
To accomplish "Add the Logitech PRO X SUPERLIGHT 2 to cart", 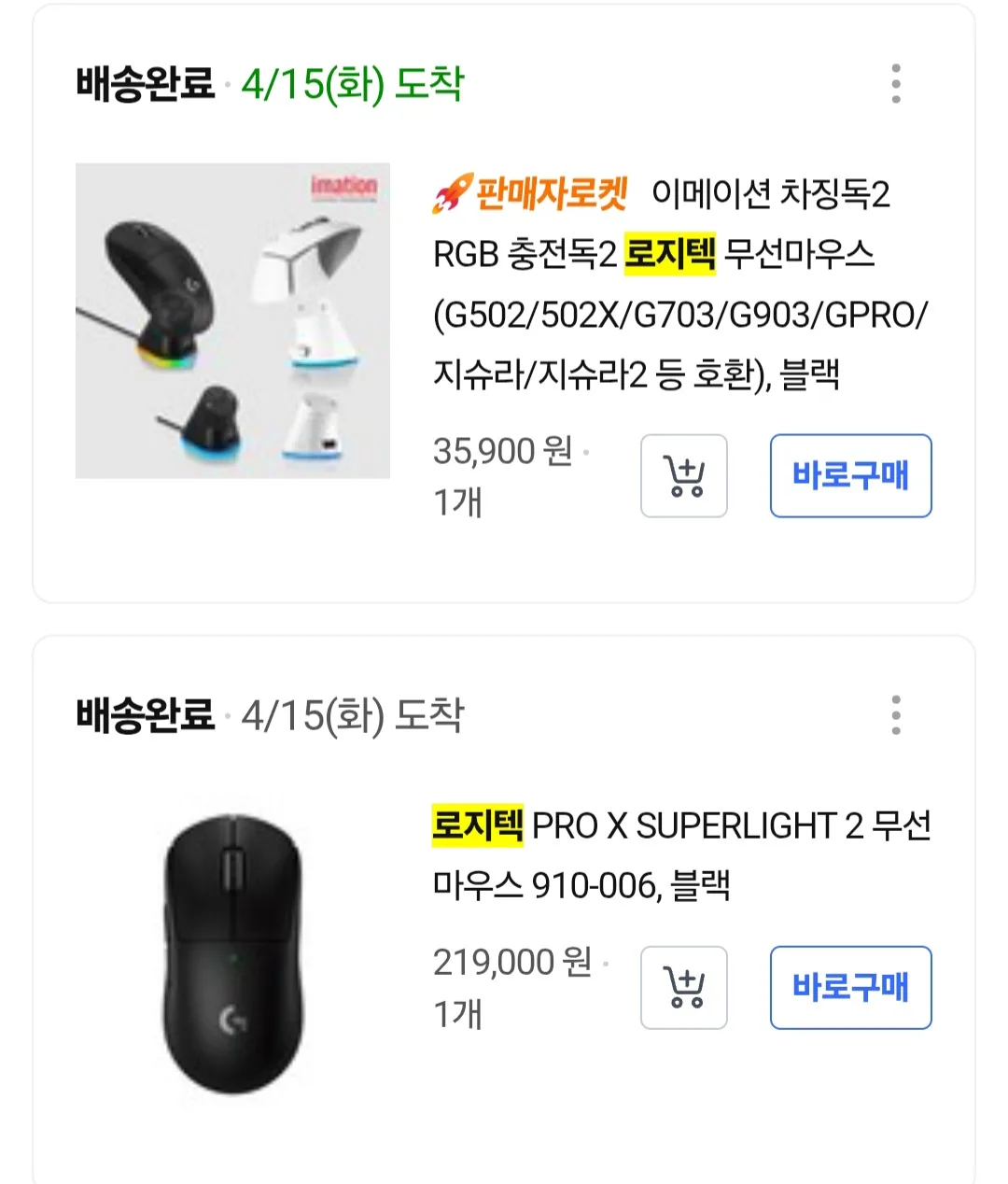I will (684, 988).
